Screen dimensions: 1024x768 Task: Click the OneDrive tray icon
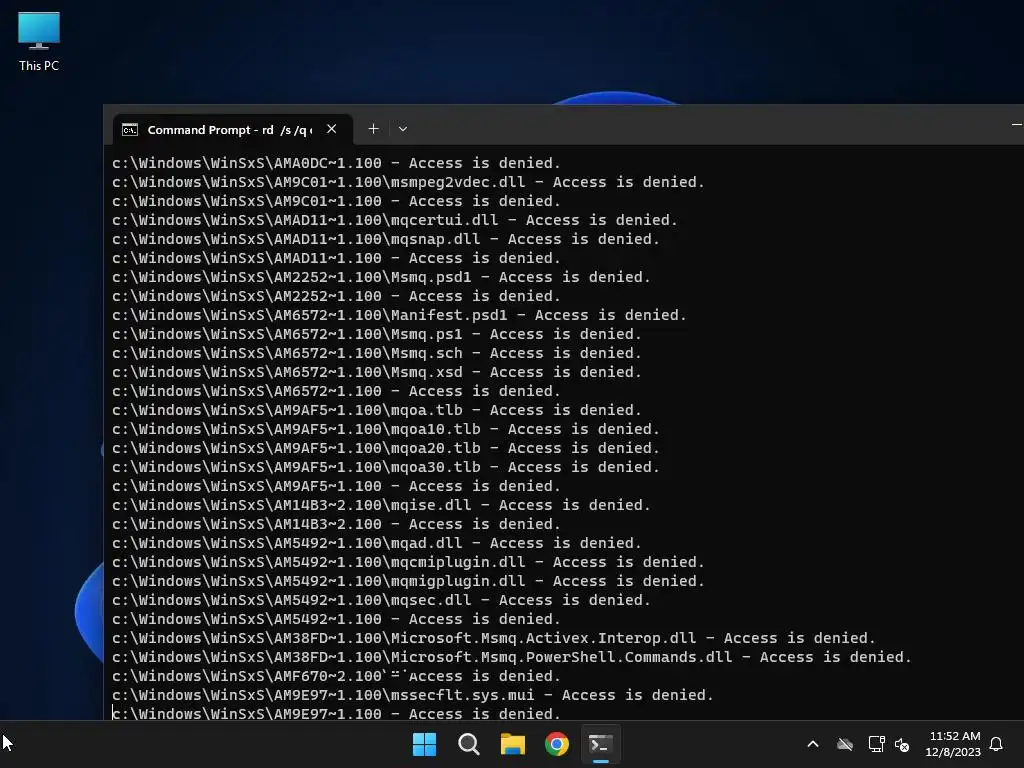[x=845, y=744]
